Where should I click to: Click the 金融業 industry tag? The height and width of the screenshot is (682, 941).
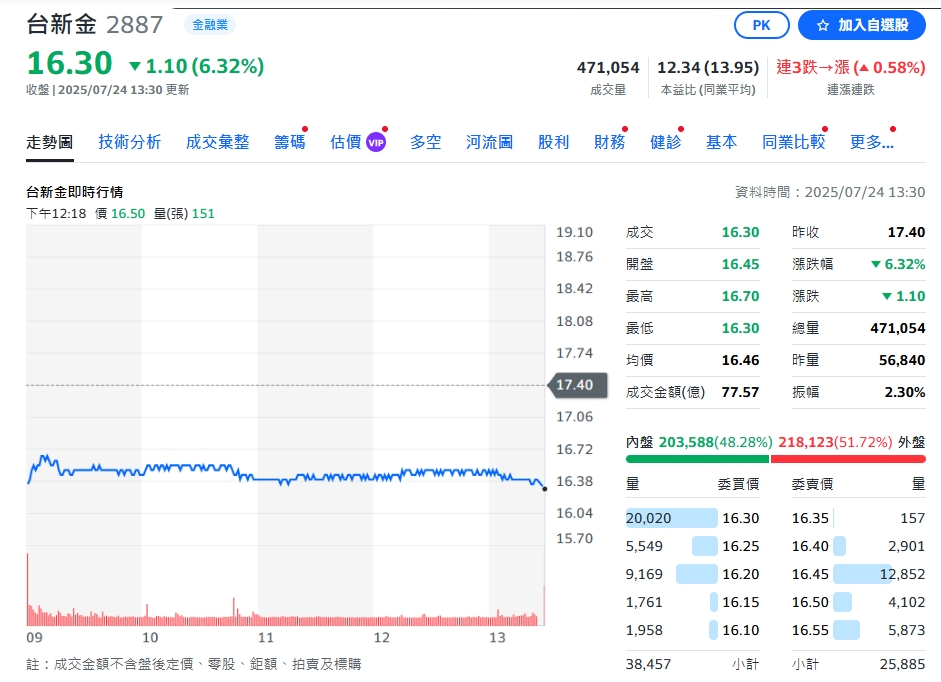pos(210,25)
